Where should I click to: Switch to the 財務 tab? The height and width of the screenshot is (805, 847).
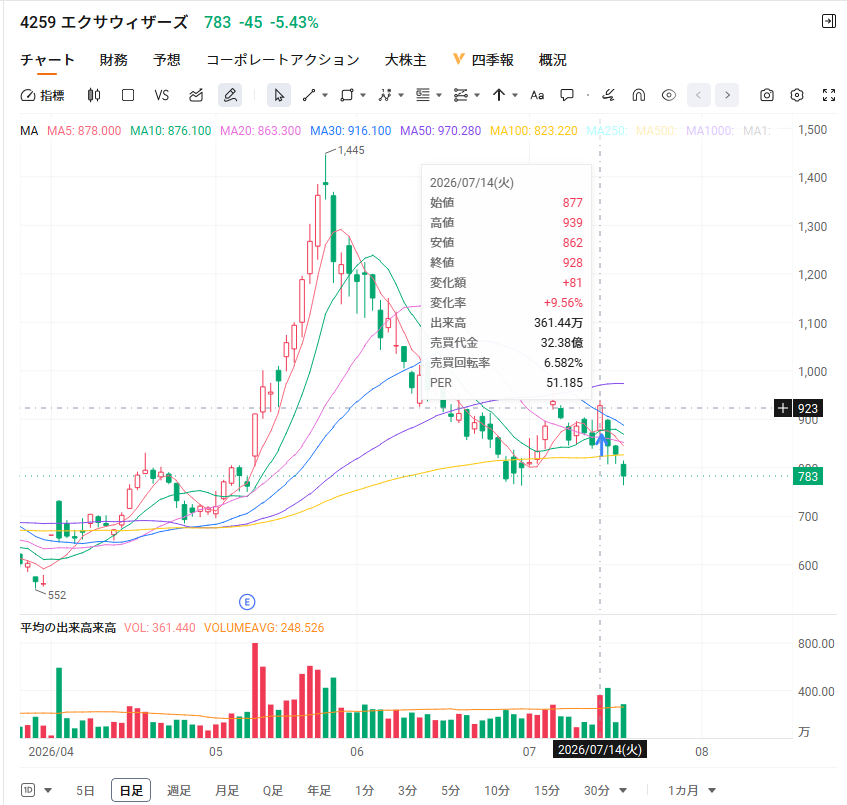tap(113, 60)
